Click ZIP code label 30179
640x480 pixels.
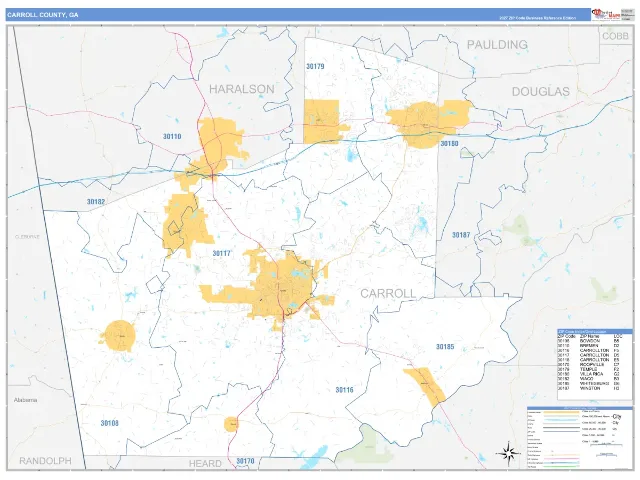(315, 67)
